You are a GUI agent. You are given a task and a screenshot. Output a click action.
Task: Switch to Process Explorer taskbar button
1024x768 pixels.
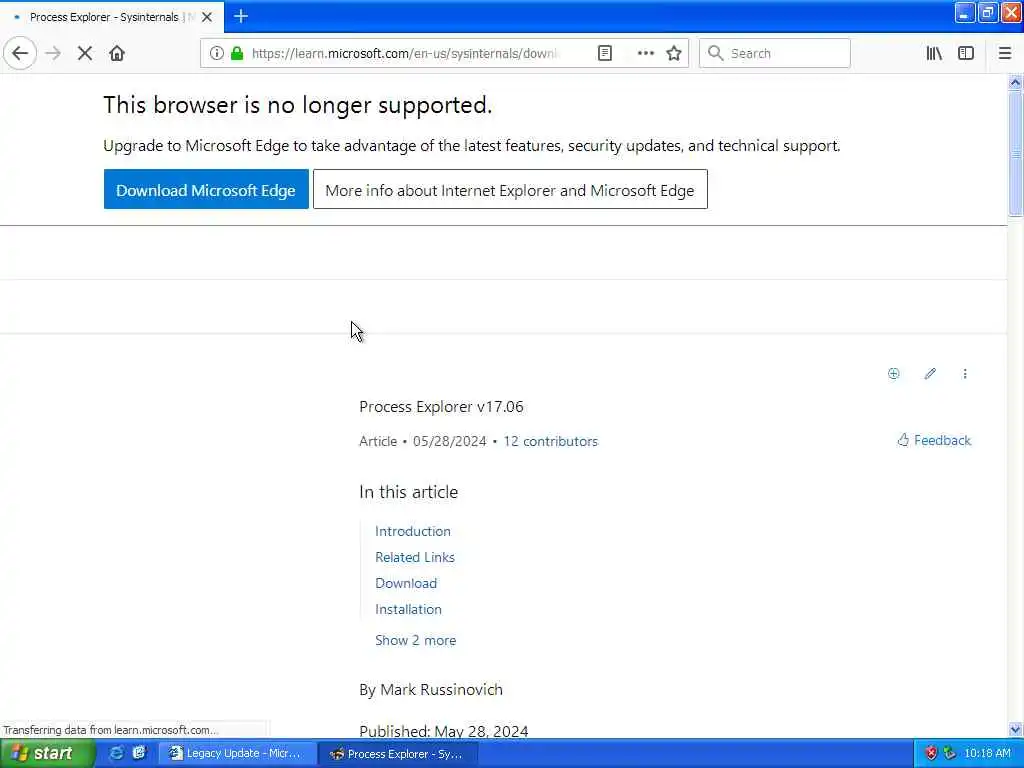[397, 754]
